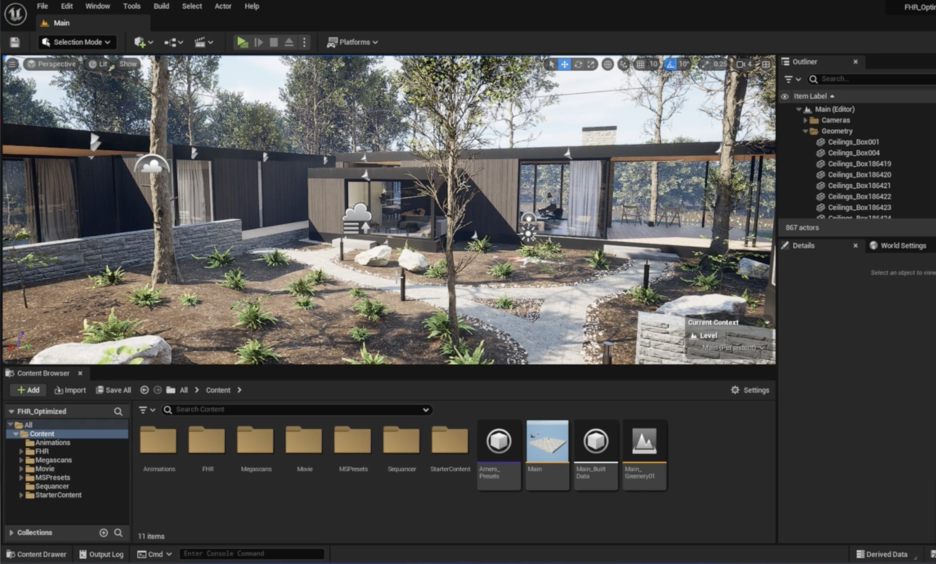Image resolution: width=936 pixels, height=564 pixels.
Task: Go back with Content Browser history arrow
Action: point(144,390)
